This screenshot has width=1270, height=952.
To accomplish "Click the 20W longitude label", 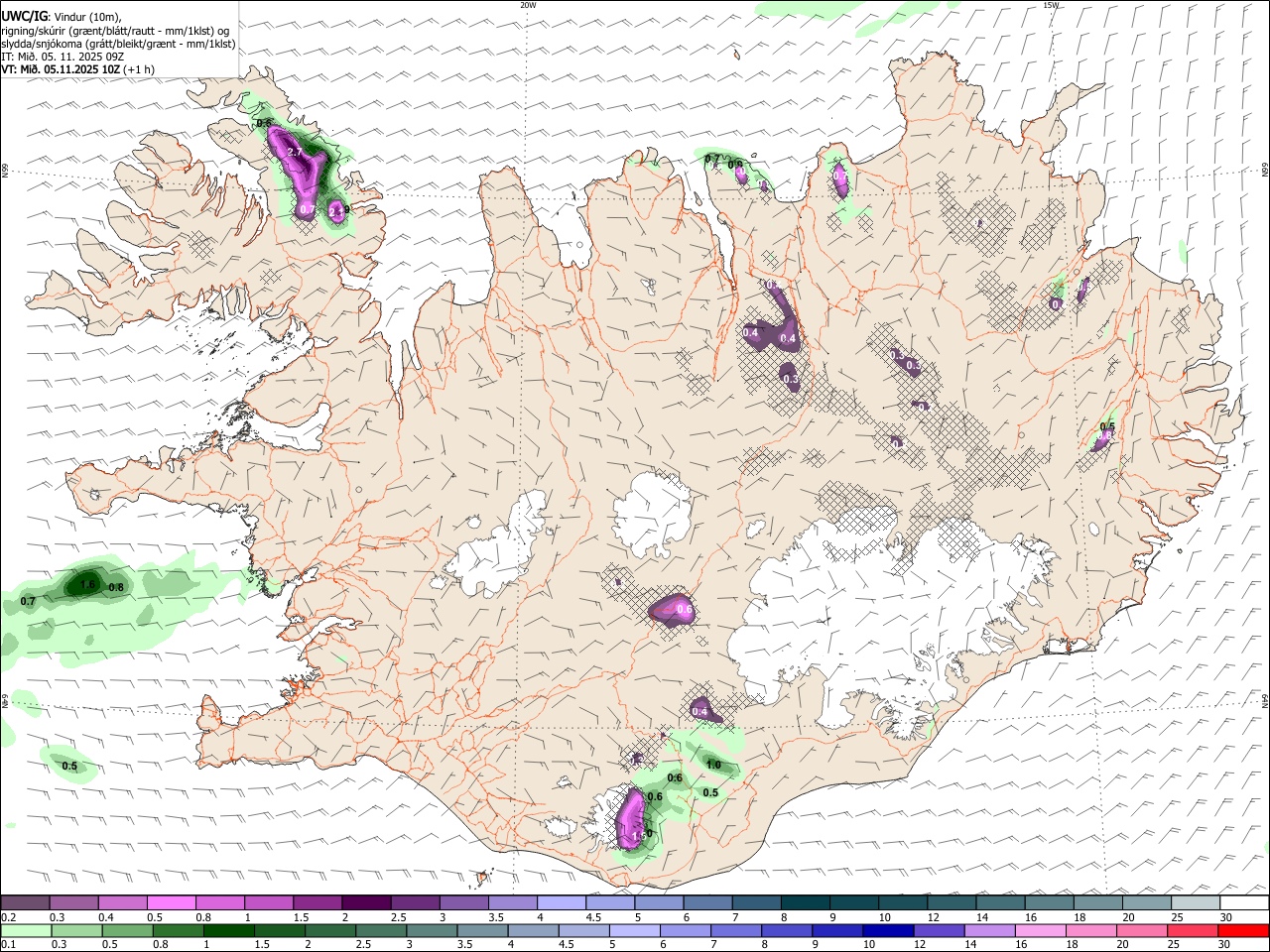I will tap(528, 5).
